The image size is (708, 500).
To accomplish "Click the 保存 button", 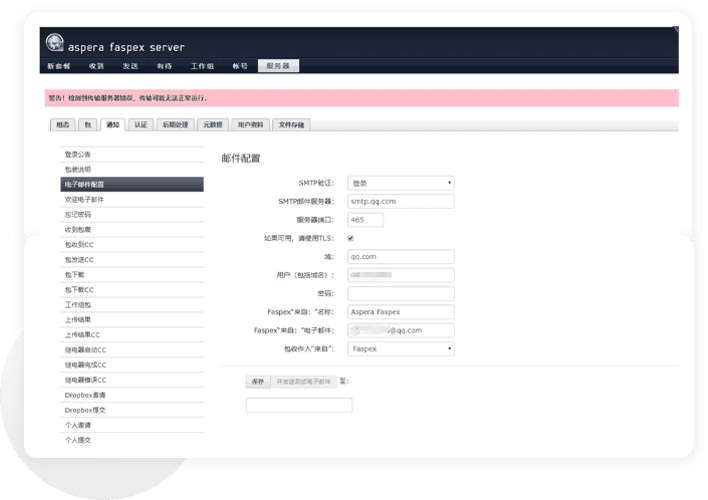I will click(x=258, y=381).
